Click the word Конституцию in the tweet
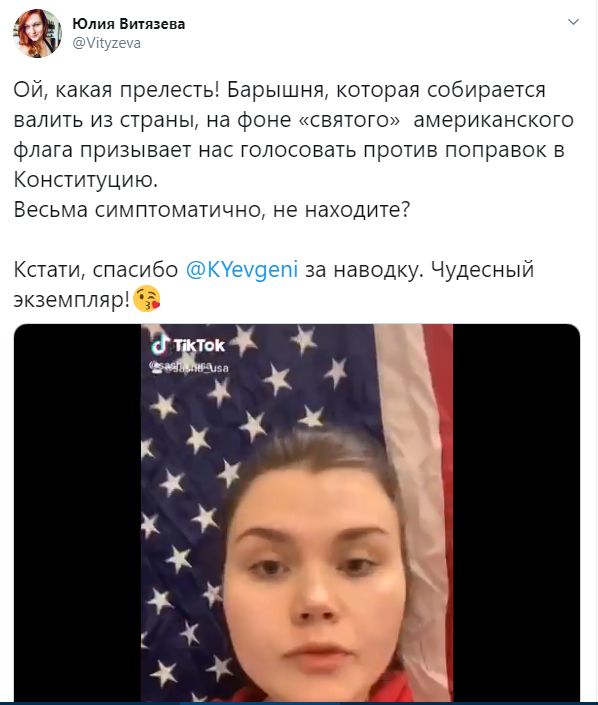Viewport: 598px width, 705px height. point(85,180)
